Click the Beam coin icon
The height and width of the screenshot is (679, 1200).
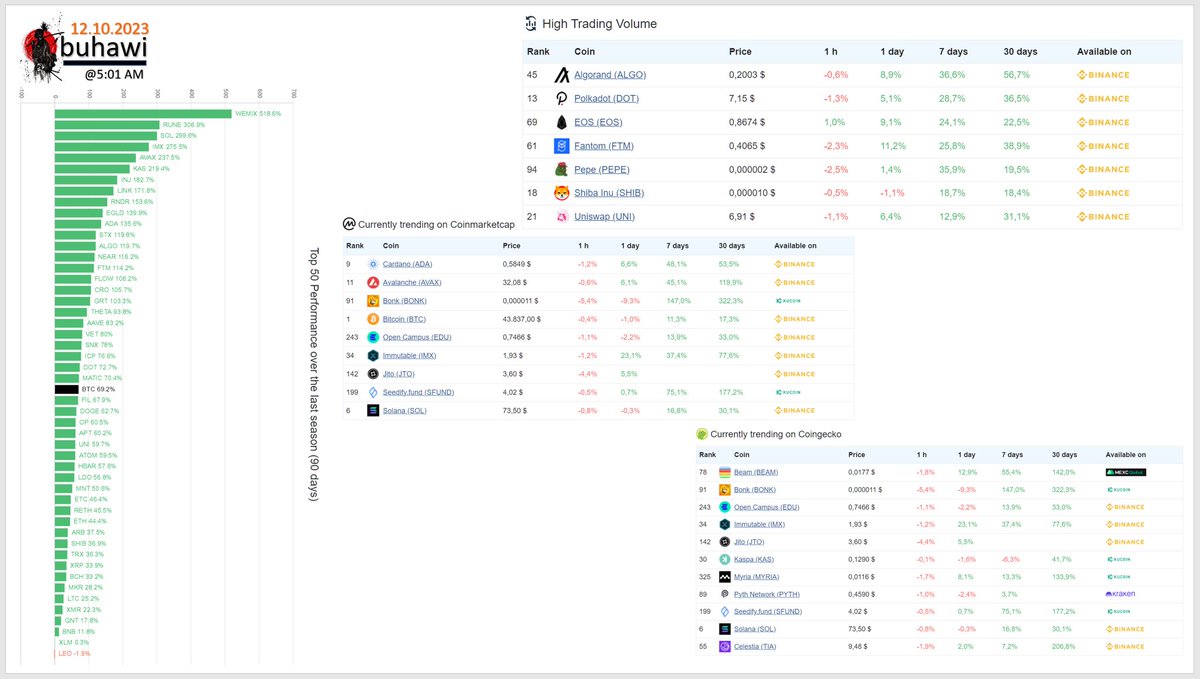point(724,472)
